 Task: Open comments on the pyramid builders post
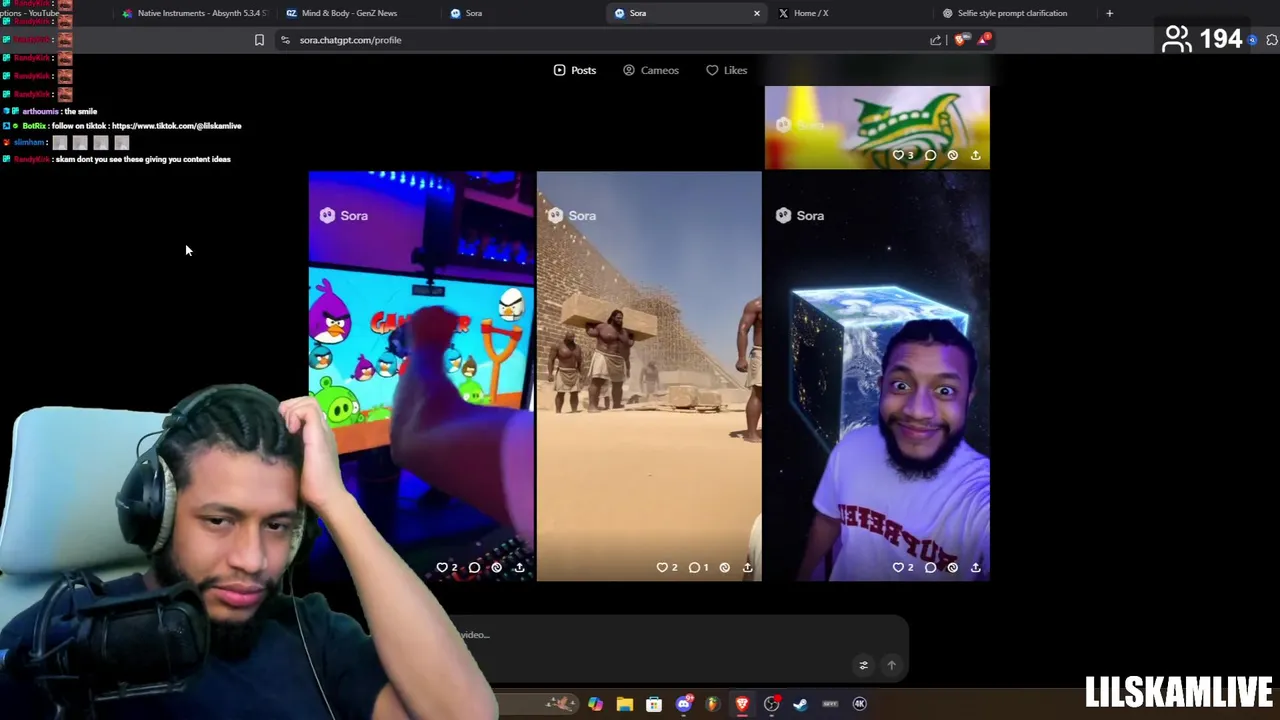point(694,567)
